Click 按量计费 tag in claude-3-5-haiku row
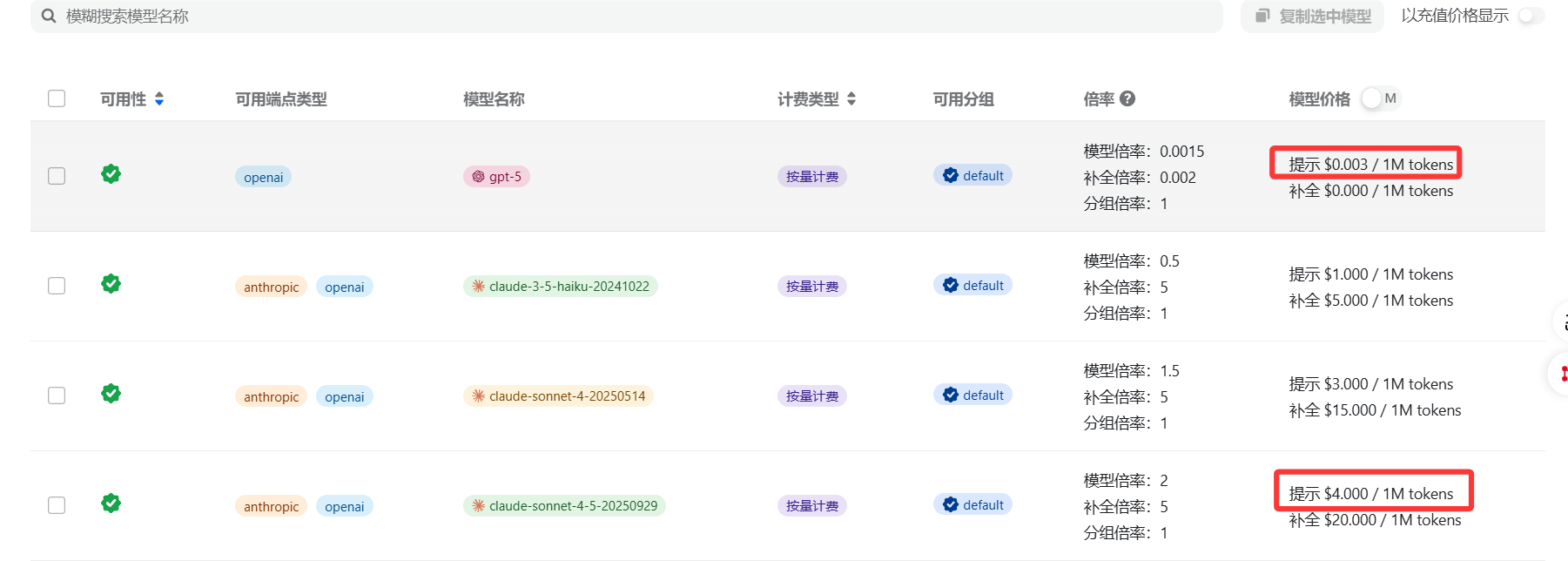Screen dimensions: 1568x561 click(x=812, y=287)
